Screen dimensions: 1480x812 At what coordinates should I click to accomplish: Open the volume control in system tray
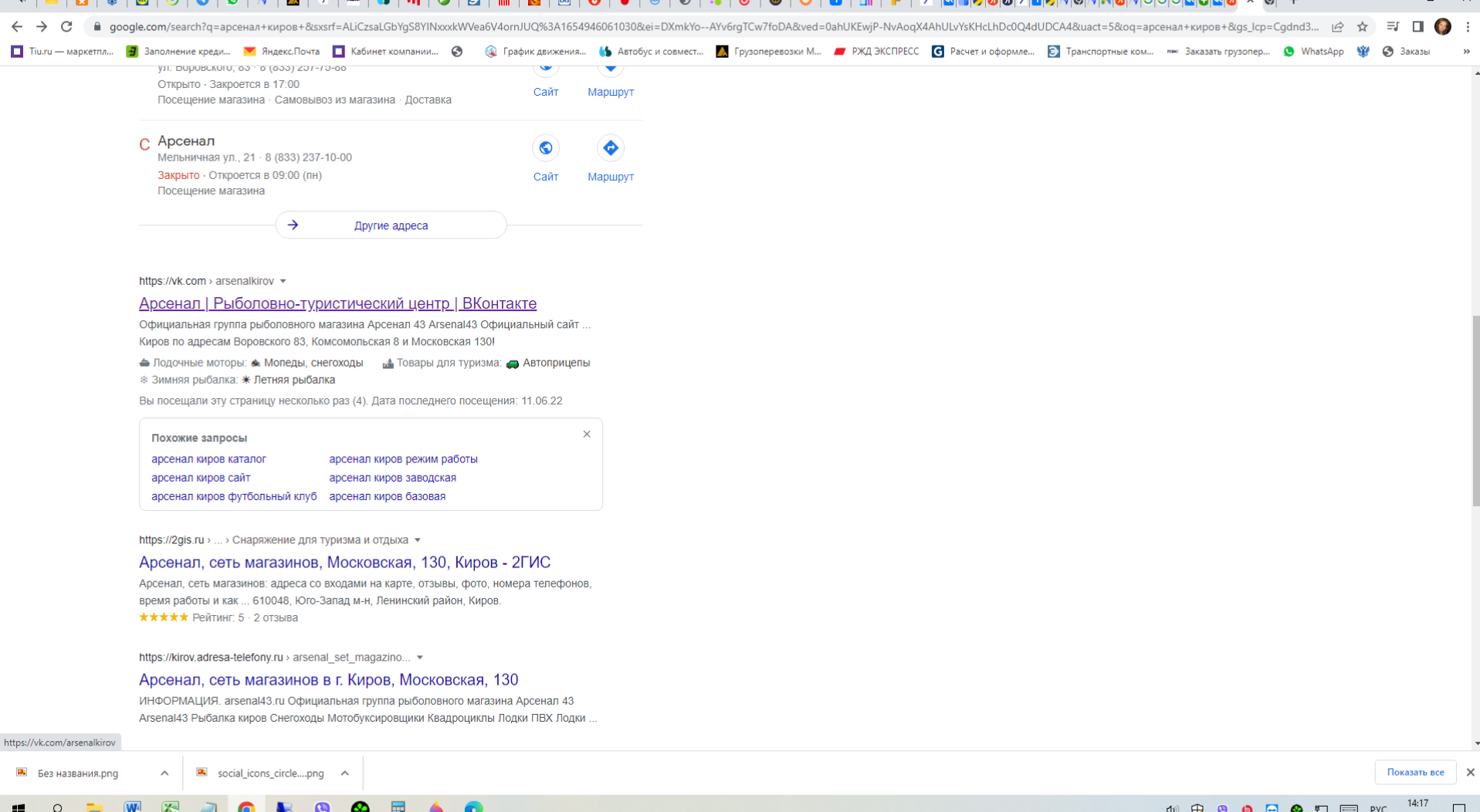tap(1172, 808)
